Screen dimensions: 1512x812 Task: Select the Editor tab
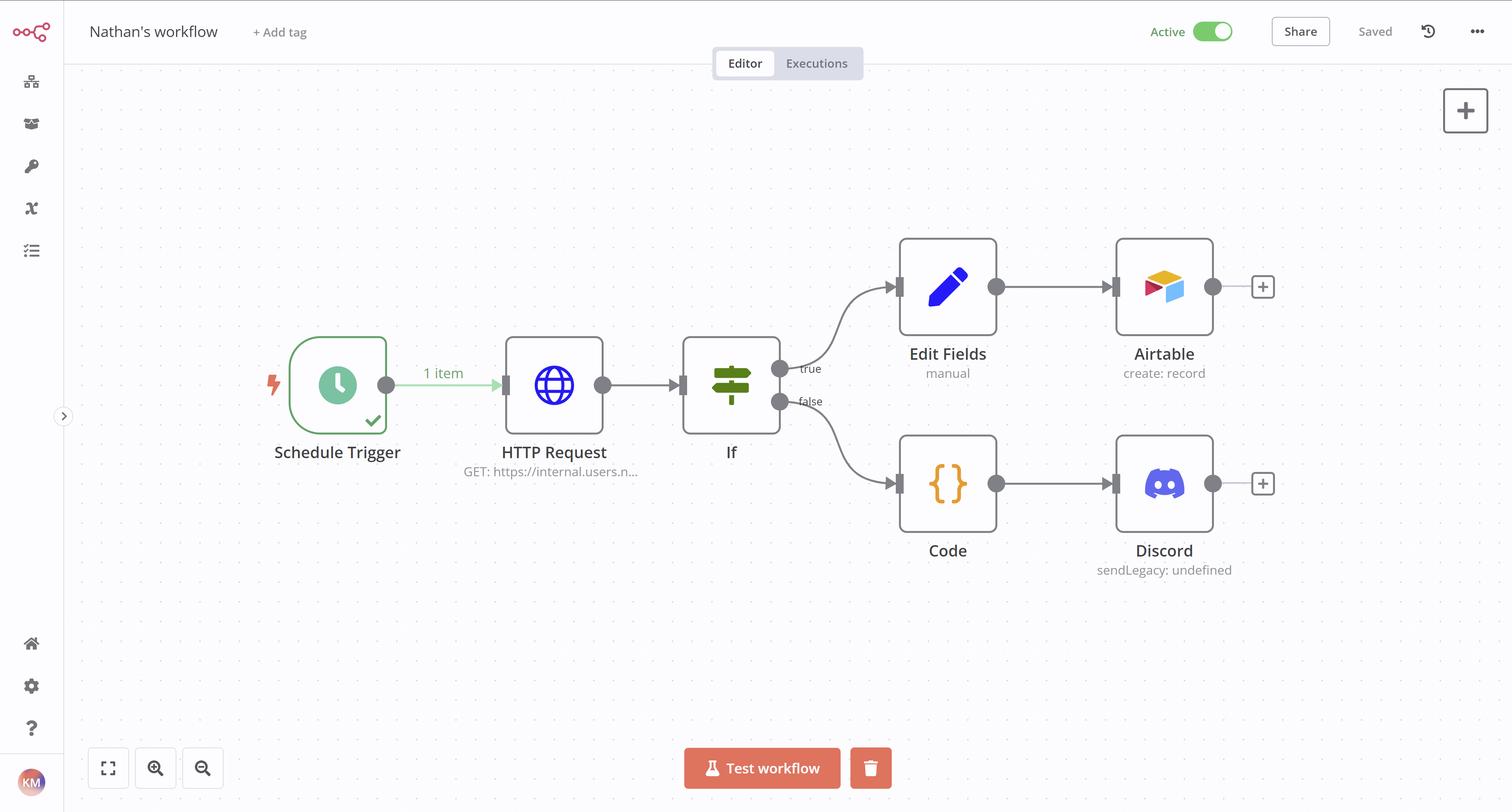coord(745,63)
